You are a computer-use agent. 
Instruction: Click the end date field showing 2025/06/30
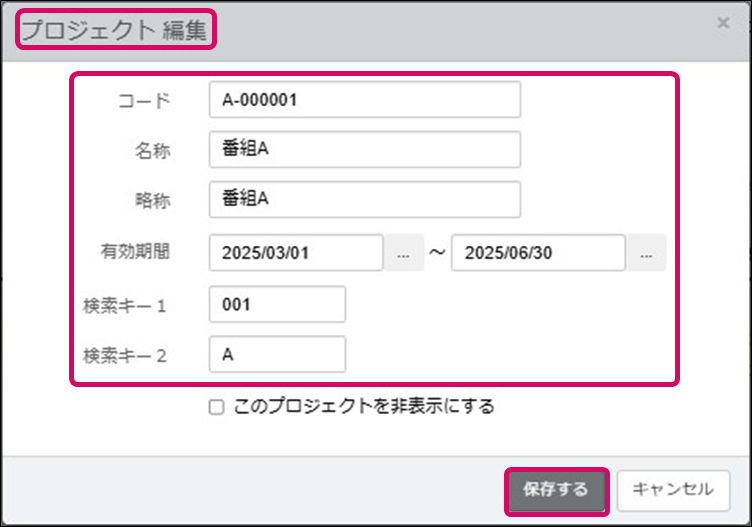[x=538, y=253]
